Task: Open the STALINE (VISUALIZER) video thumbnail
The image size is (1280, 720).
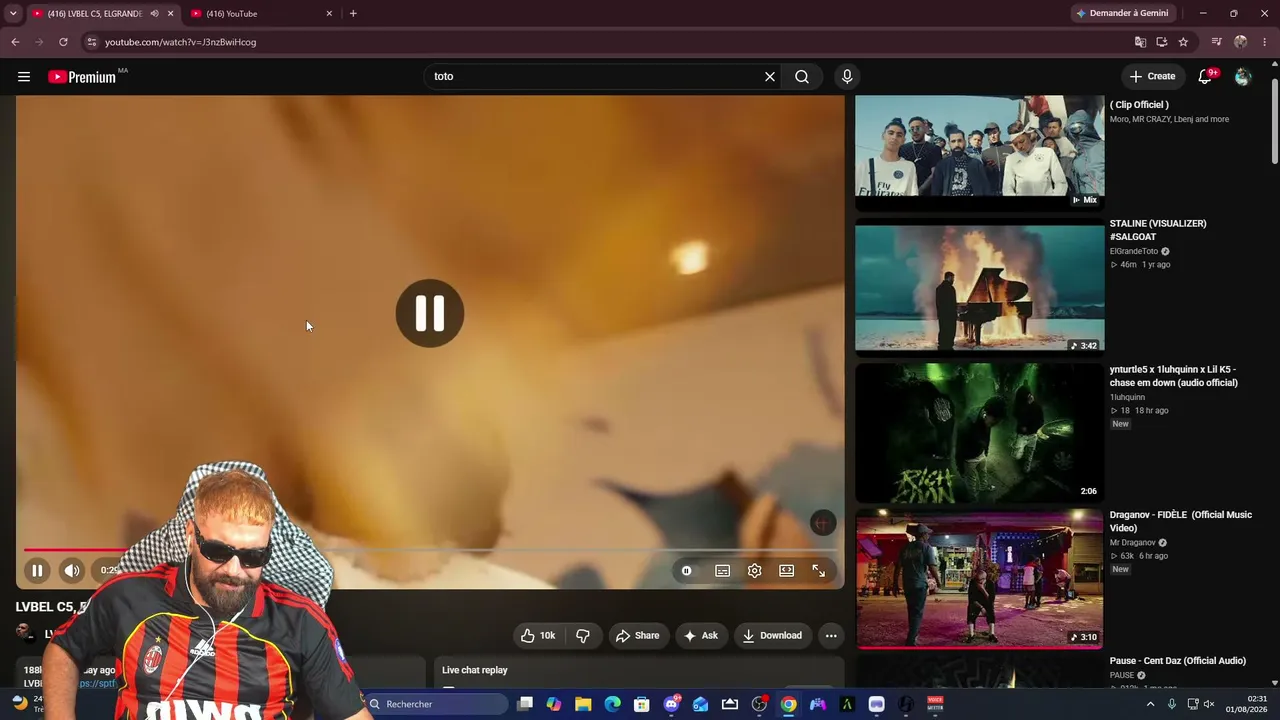Action: pos(980,288)
